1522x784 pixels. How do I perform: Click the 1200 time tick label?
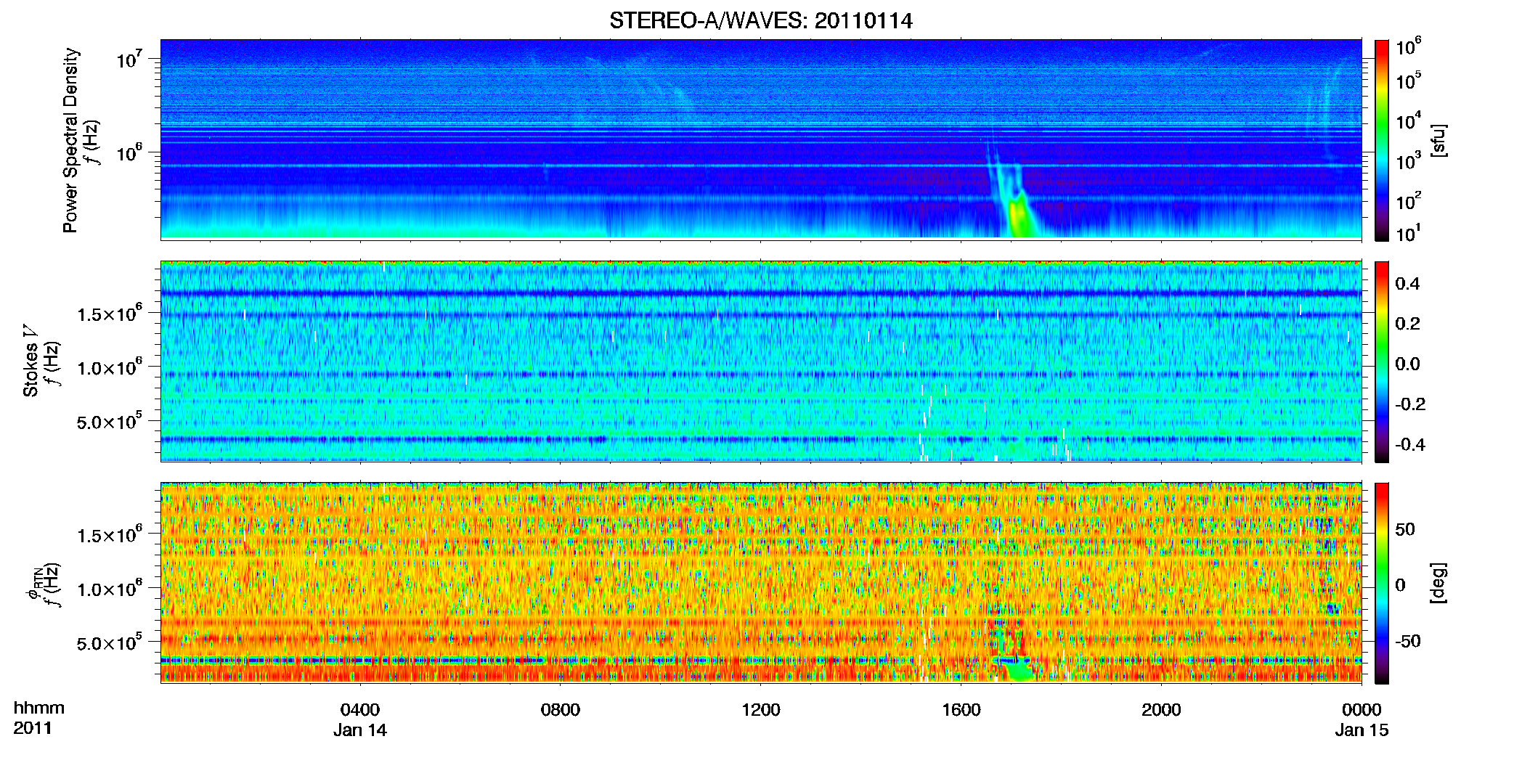click(761, 709)
